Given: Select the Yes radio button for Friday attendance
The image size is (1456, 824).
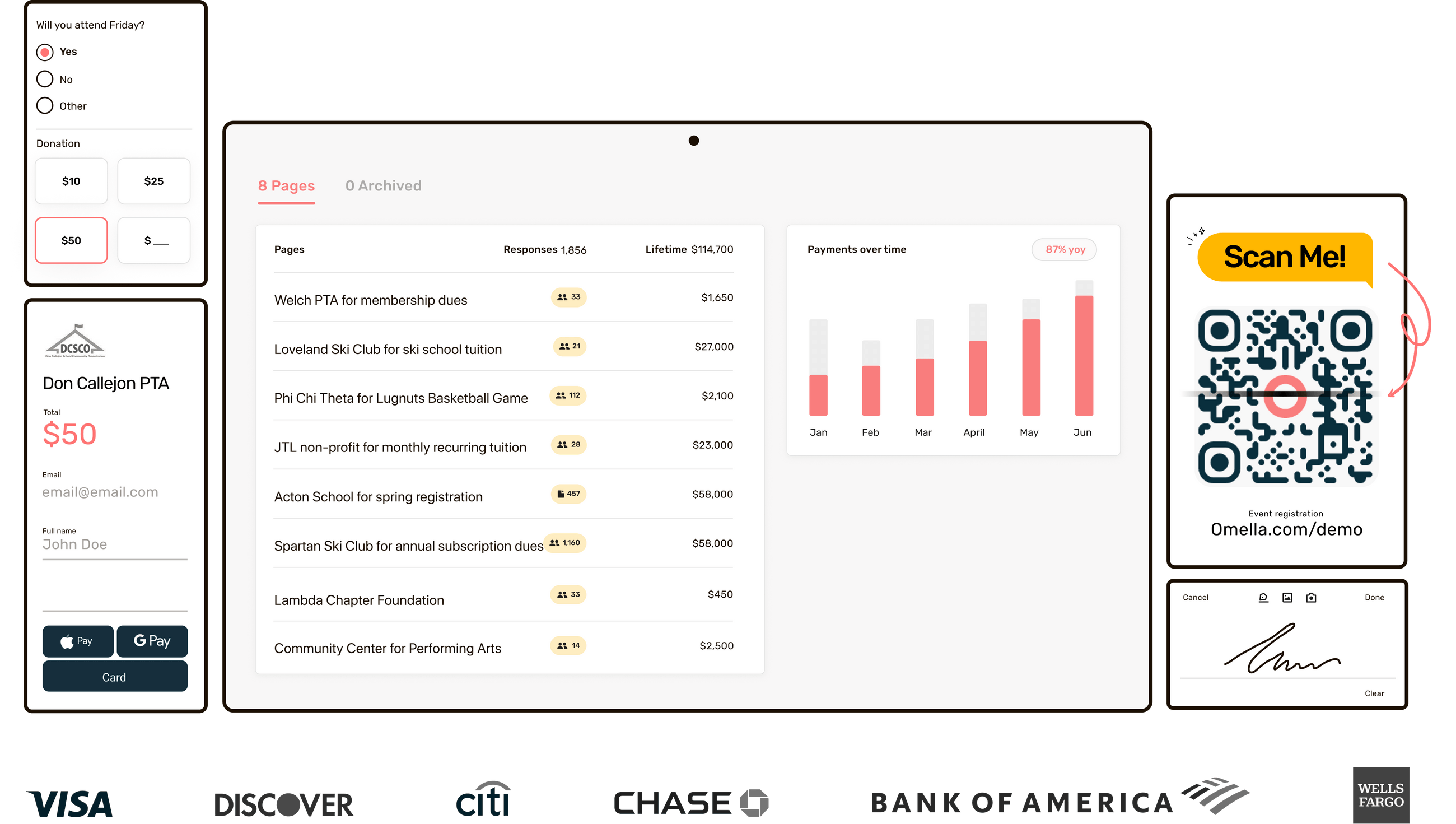Looking at the screenshot, I should (45, 52).
